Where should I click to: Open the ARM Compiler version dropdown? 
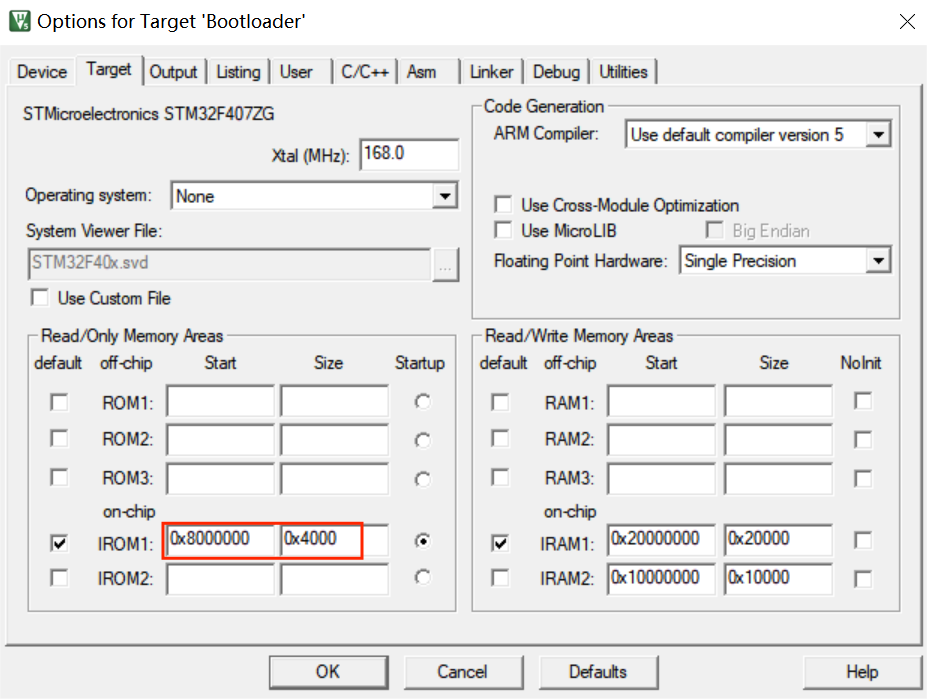[x=879, y=133]
